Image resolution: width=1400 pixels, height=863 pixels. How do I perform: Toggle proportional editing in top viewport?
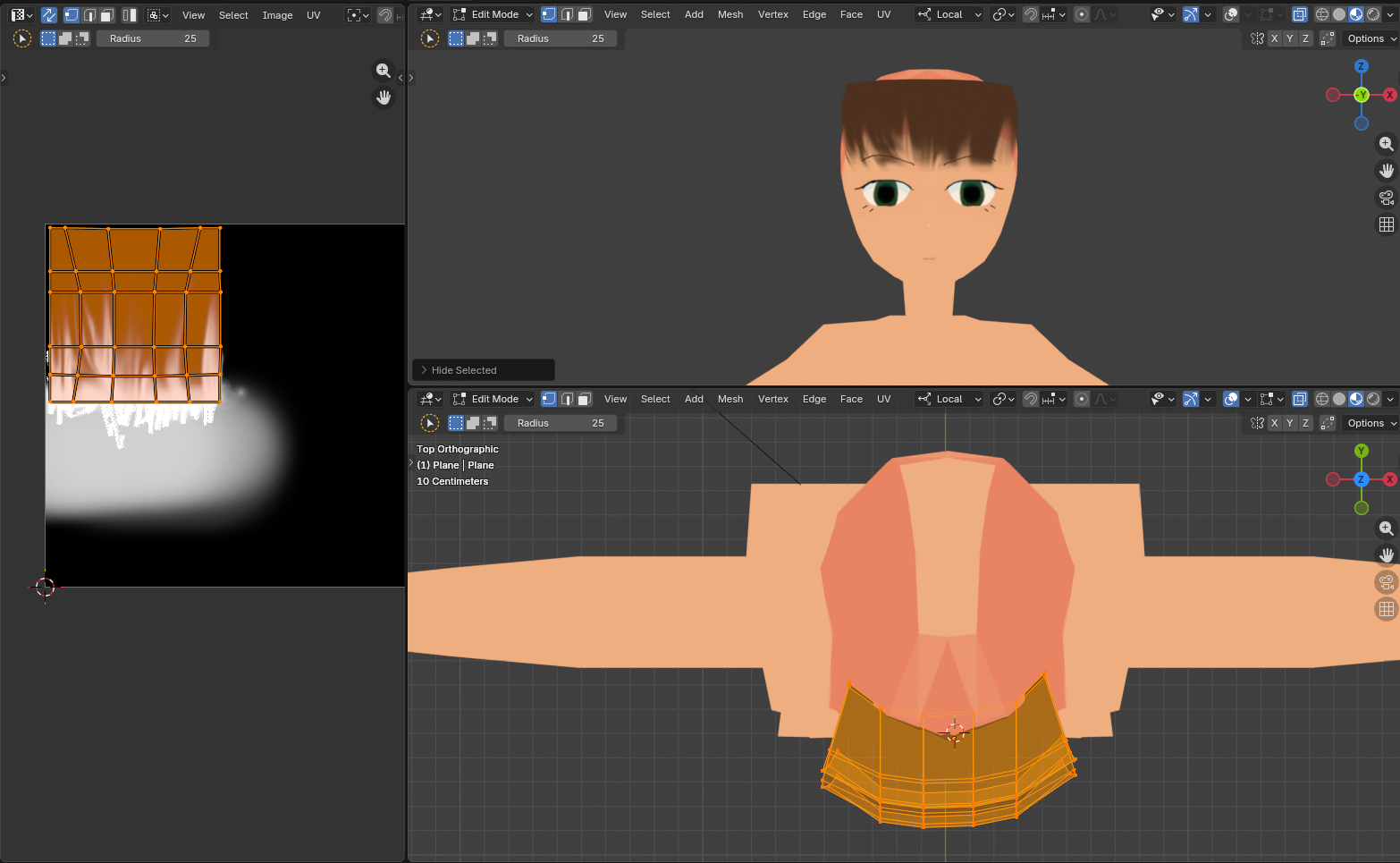click(x=1082, y=14)
